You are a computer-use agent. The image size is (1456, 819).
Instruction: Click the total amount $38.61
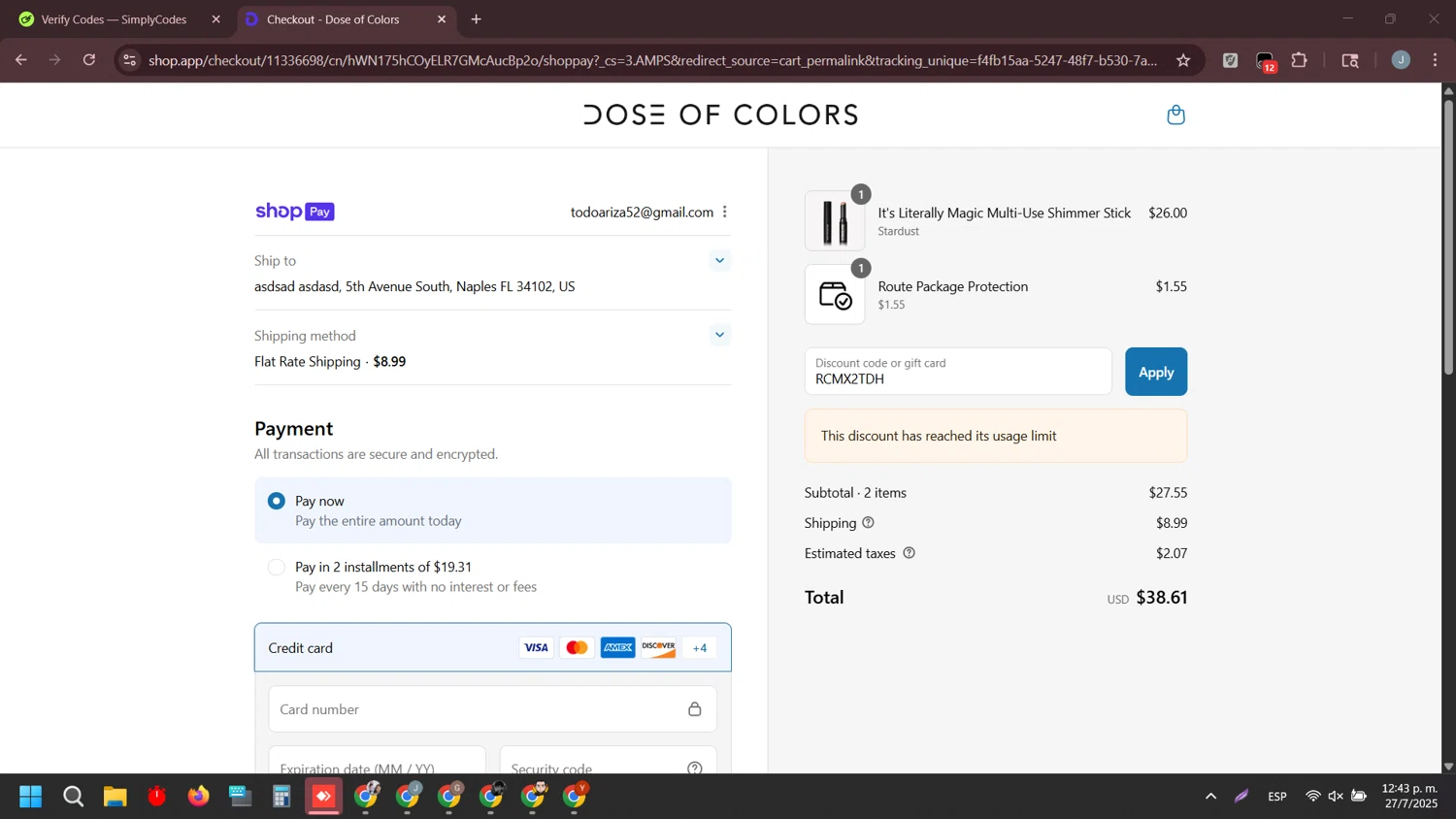pos(1161,597)
